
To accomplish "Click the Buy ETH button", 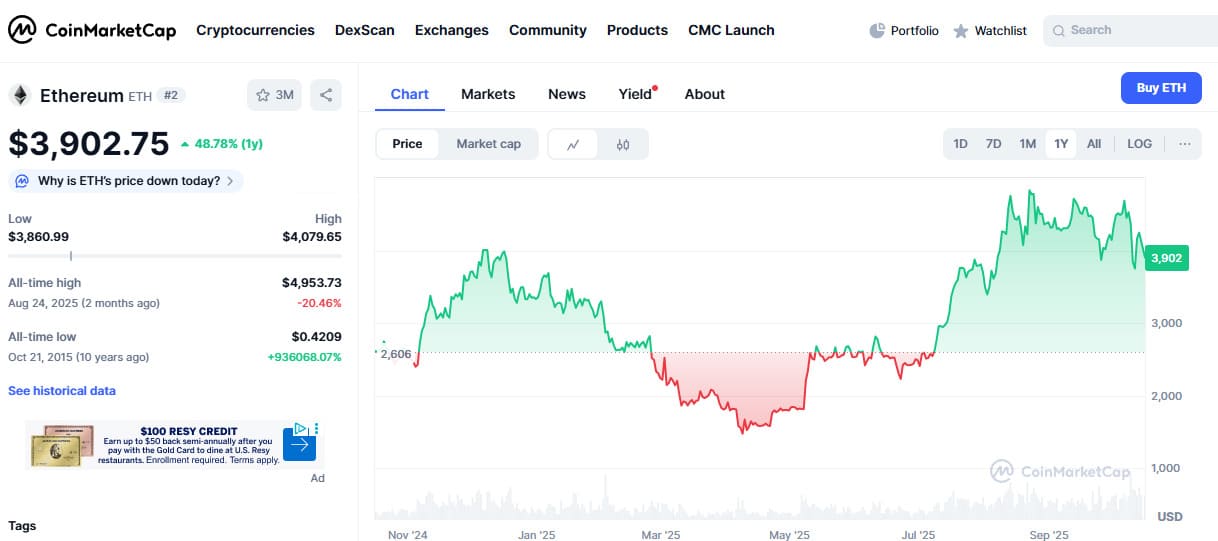I will point(1160,88).
